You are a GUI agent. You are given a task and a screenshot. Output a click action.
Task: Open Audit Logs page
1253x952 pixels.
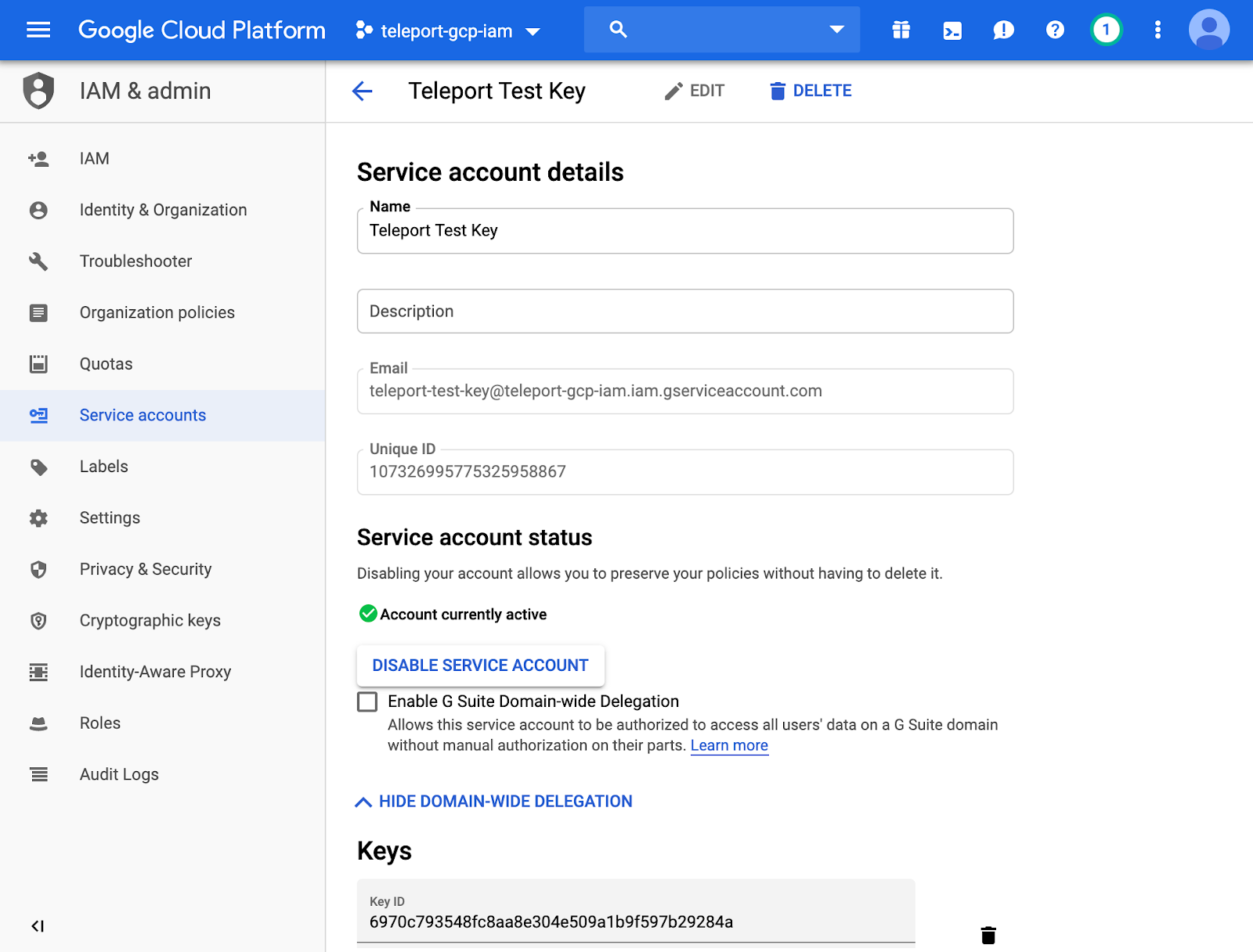[x=162, y=774]
